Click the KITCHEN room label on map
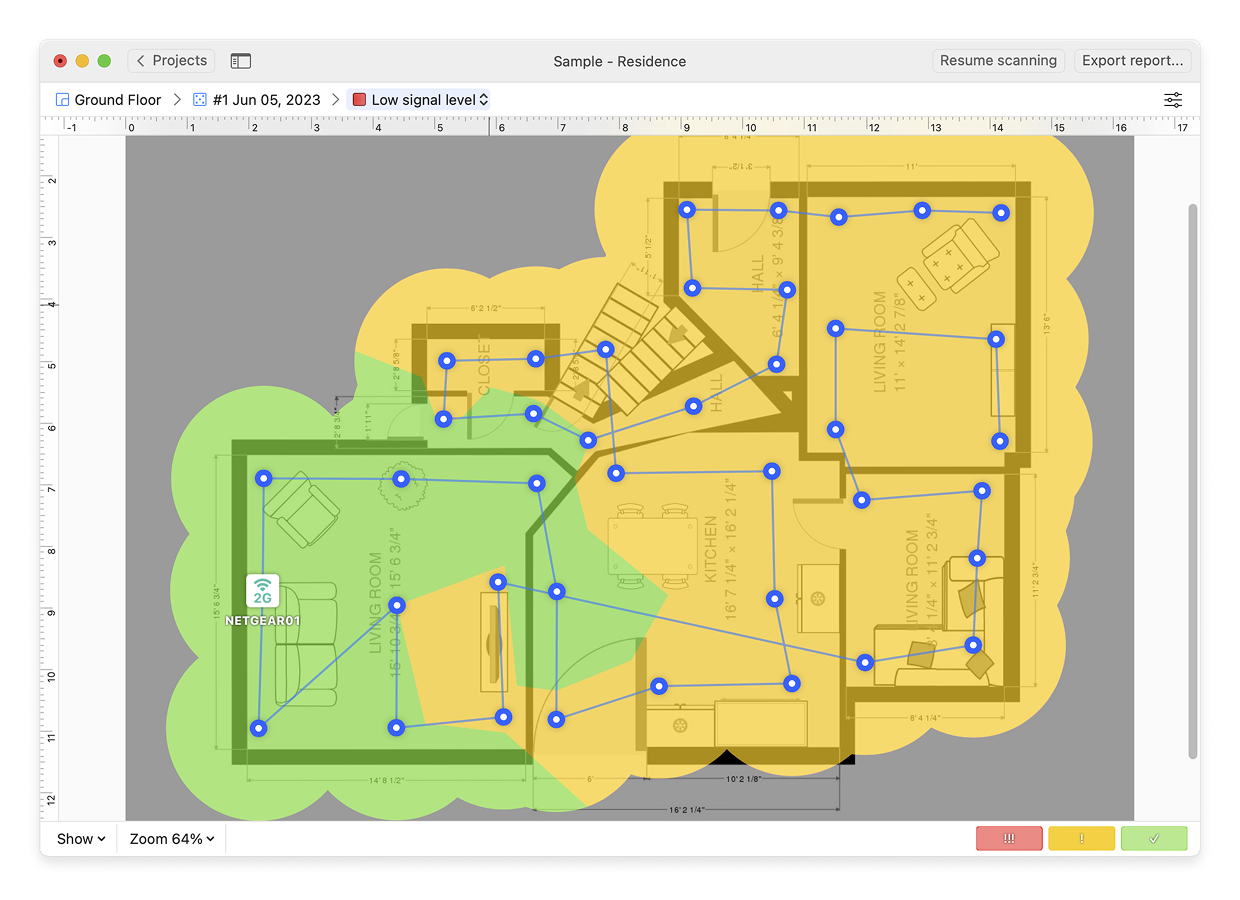1240x900 pixels. (711, 549)
